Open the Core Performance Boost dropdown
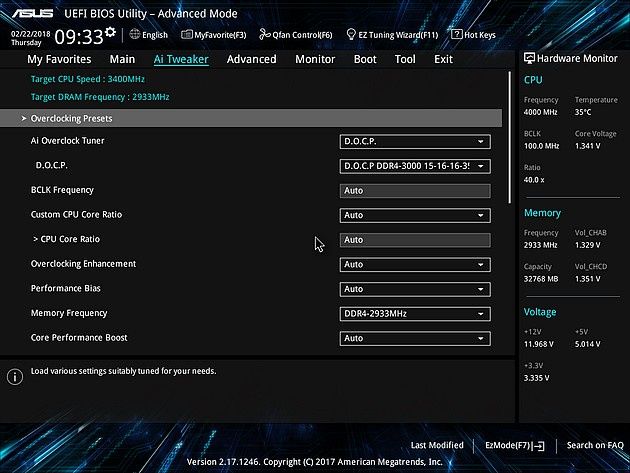630x473 pixels. (415, 338)
